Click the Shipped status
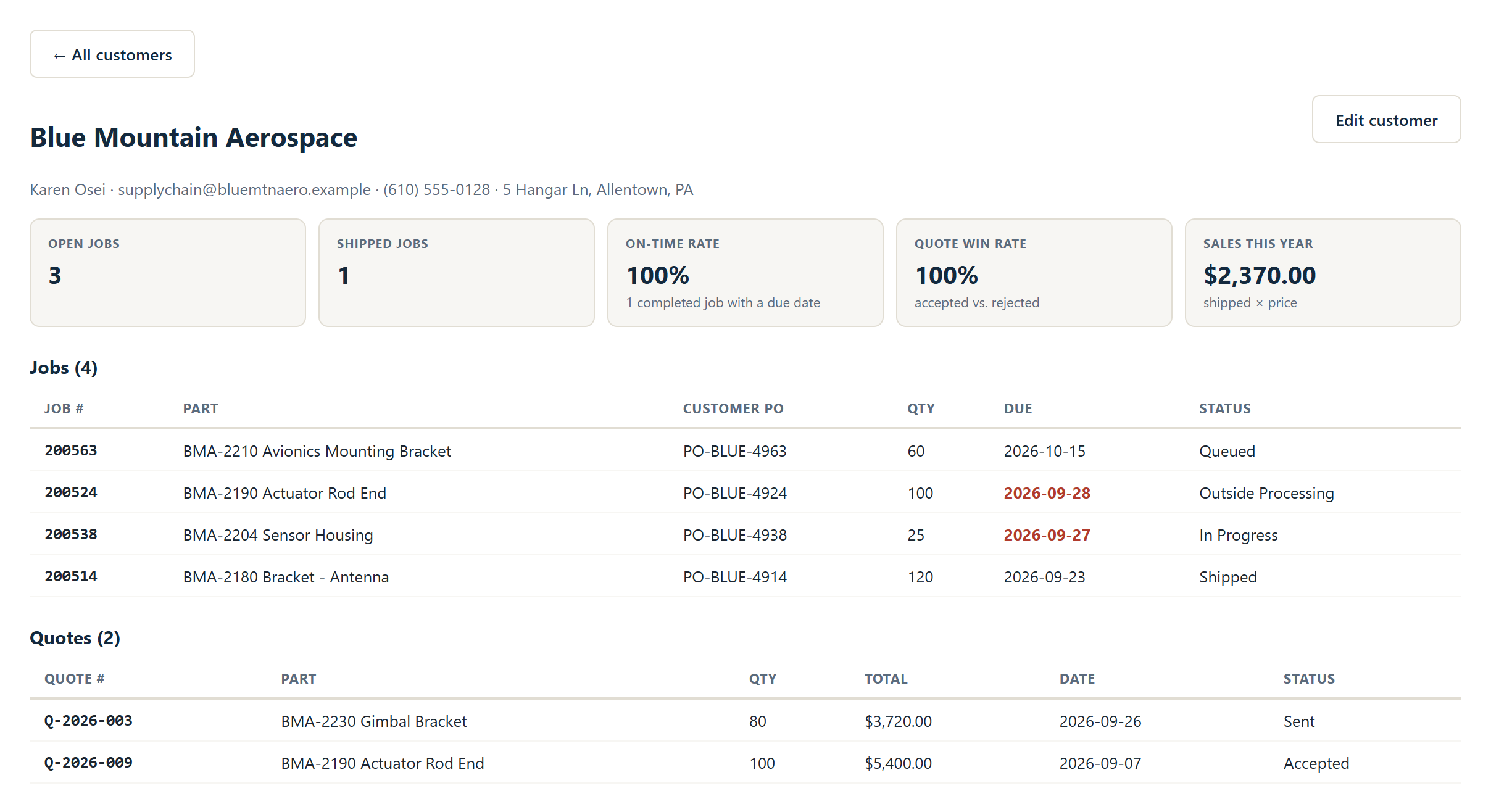This screenshot has height=812, width=1491. [1228, 577]
